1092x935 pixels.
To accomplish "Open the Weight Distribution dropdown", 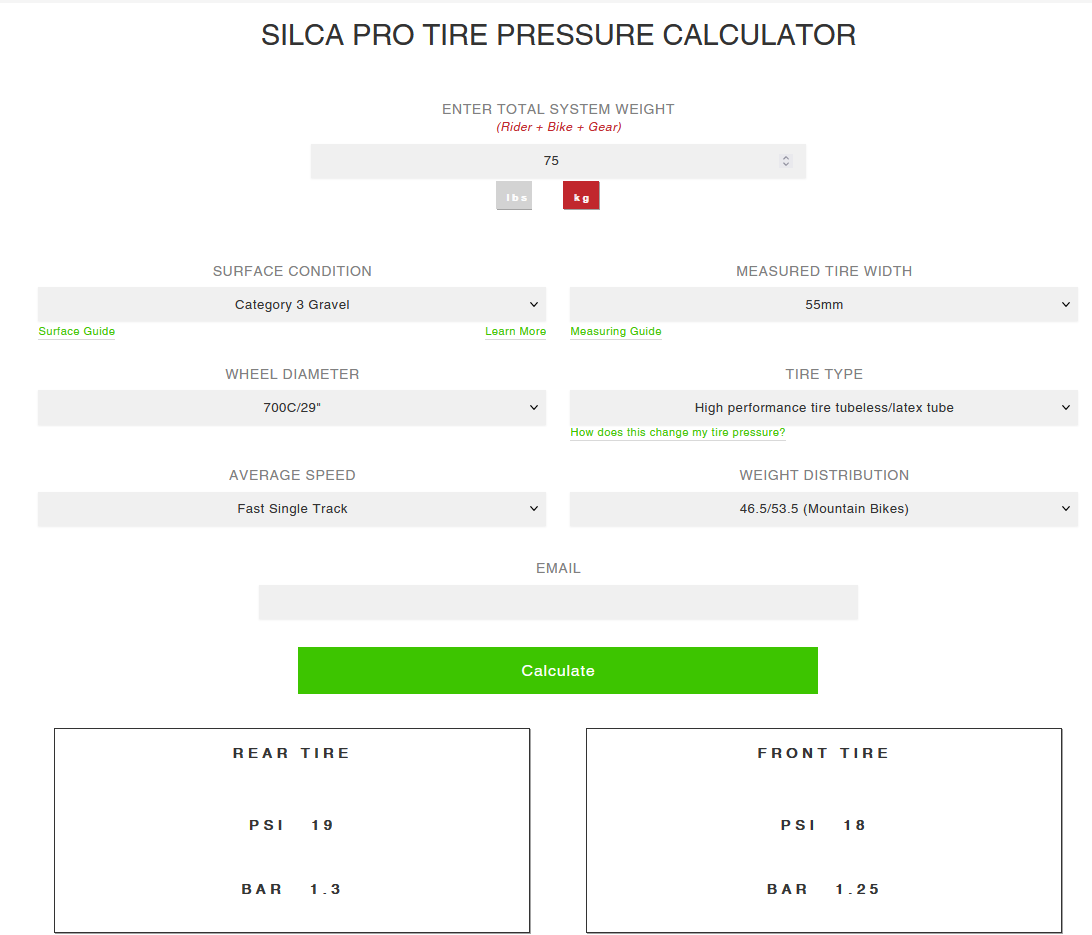I will tap(824, 509).
